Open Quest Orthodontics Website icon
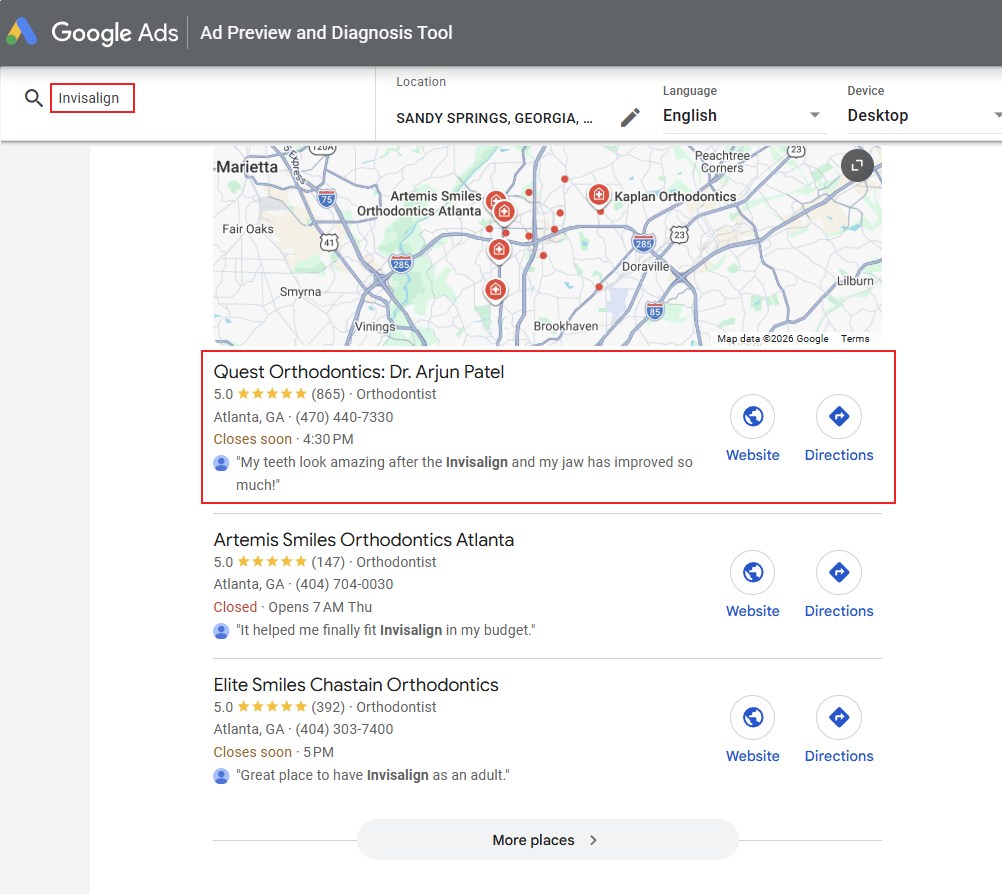 click(753, 417)
